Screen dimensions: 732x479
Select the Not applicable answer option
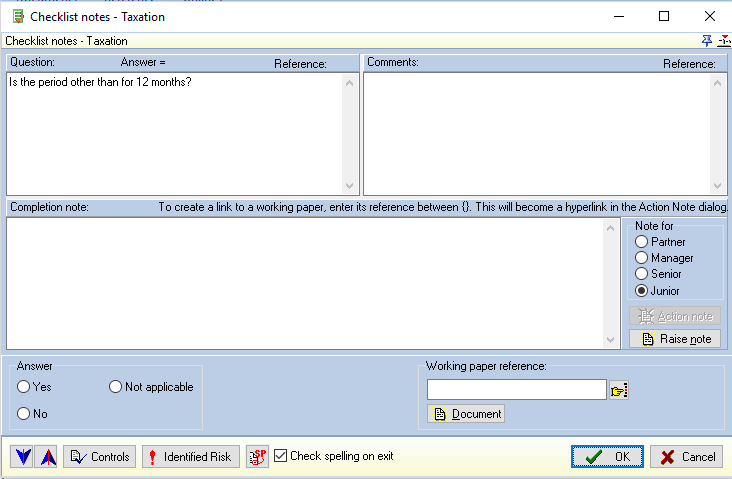tap(115, 387)
